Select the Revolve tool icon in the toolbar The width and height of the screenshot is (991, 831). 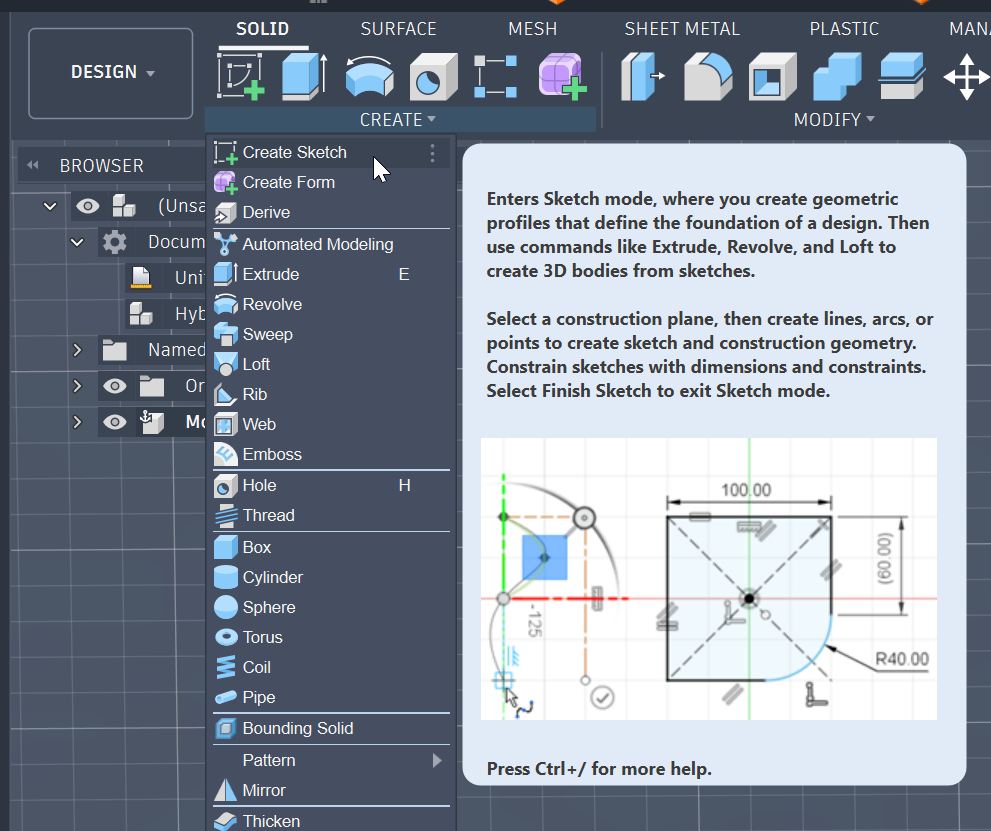(367, 76)
